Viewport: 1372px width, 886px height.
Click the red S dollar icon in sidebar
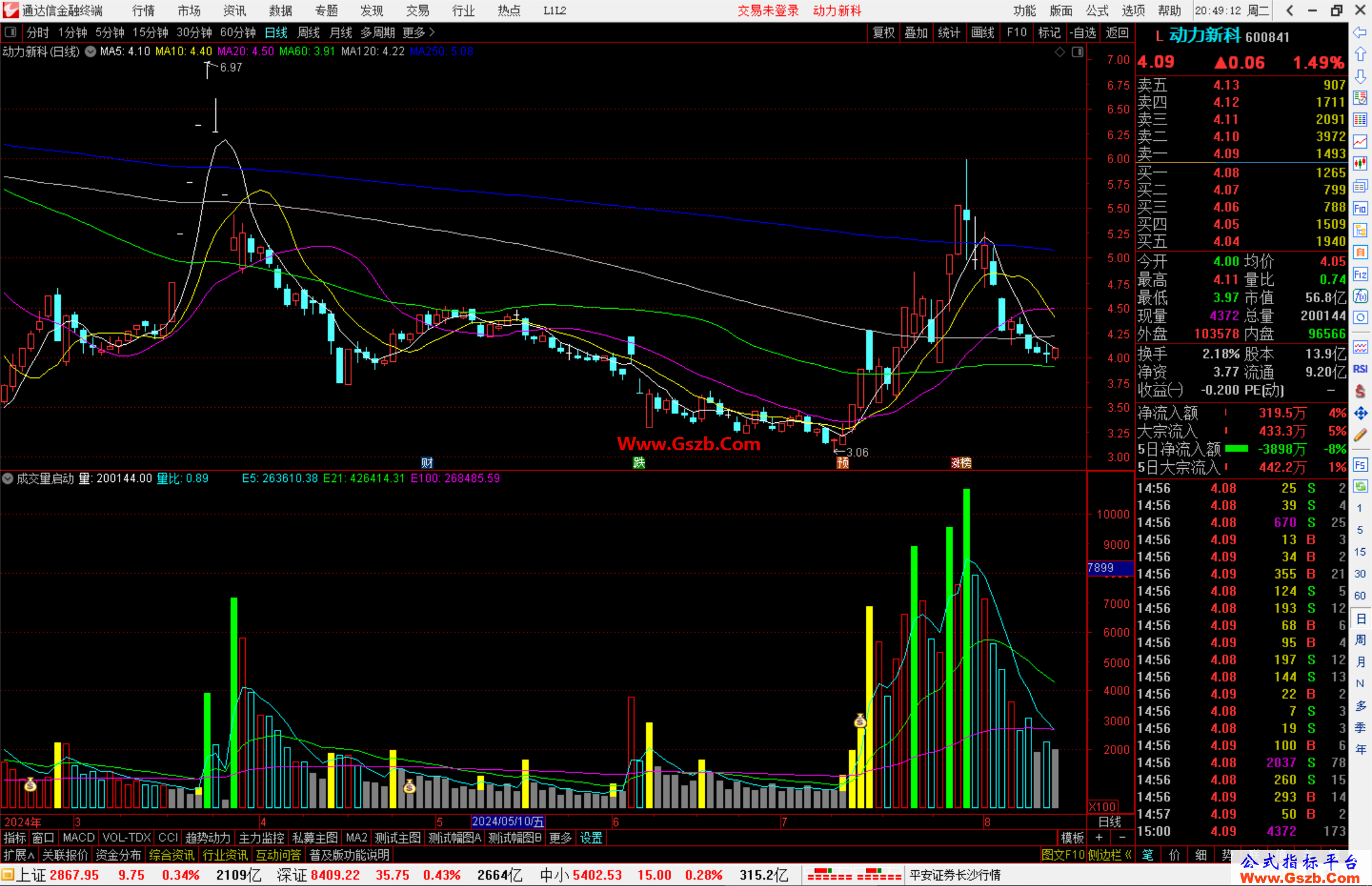[1360, 391]
